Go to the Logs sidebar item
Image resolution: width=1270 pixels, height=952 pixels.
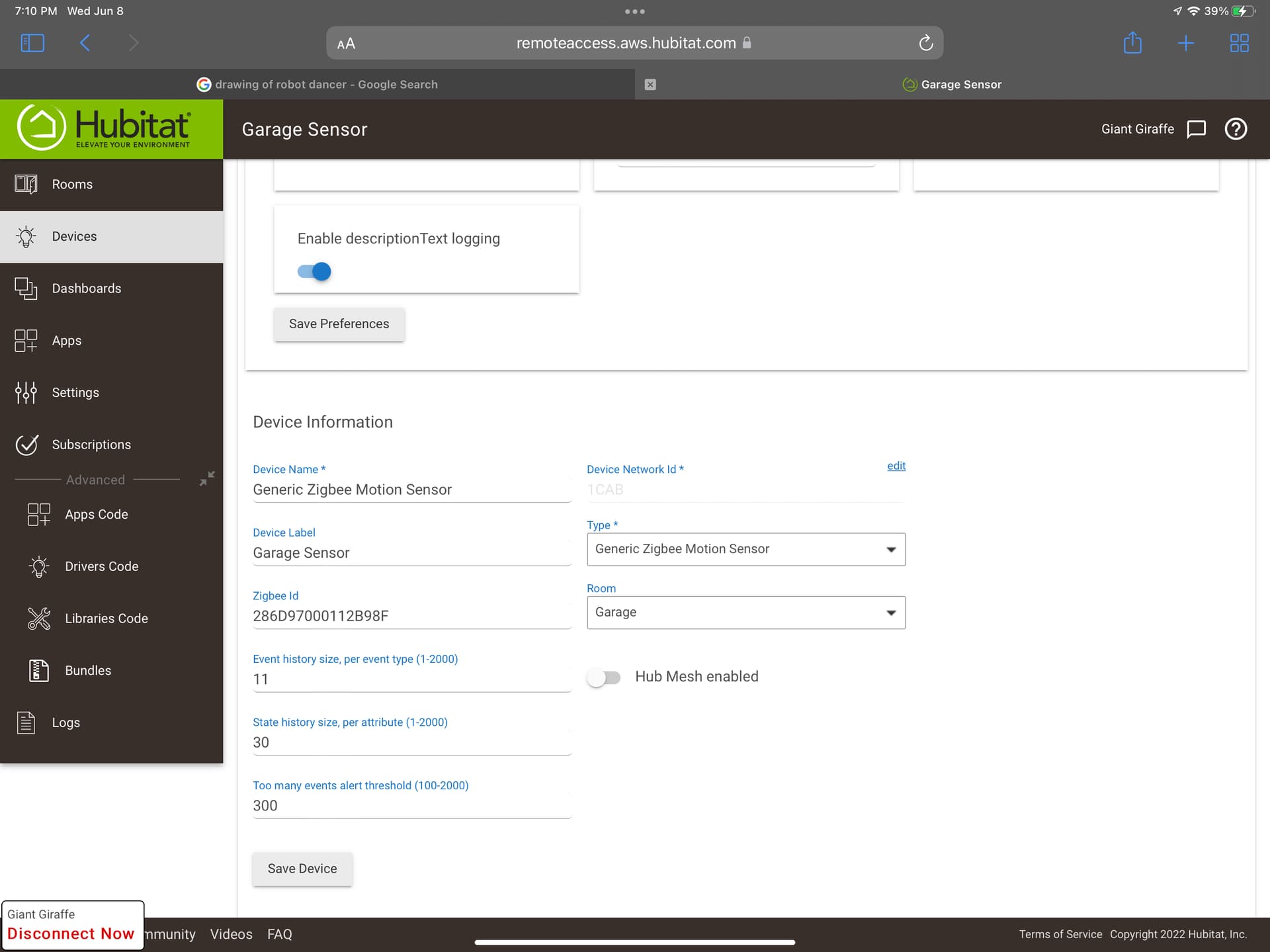(x=66, y=722)
